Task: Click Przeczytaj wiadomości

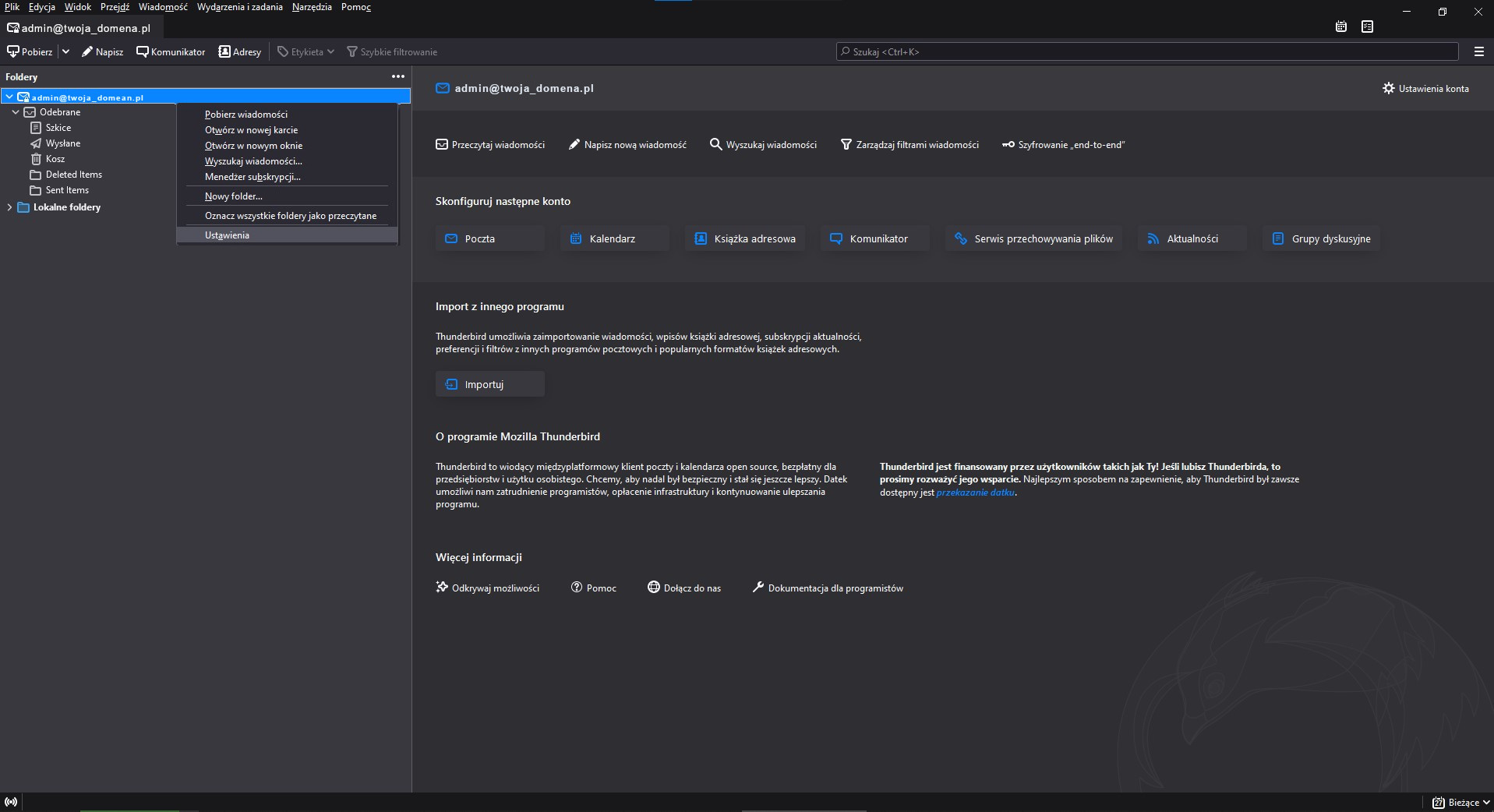Action: point(490,145)
